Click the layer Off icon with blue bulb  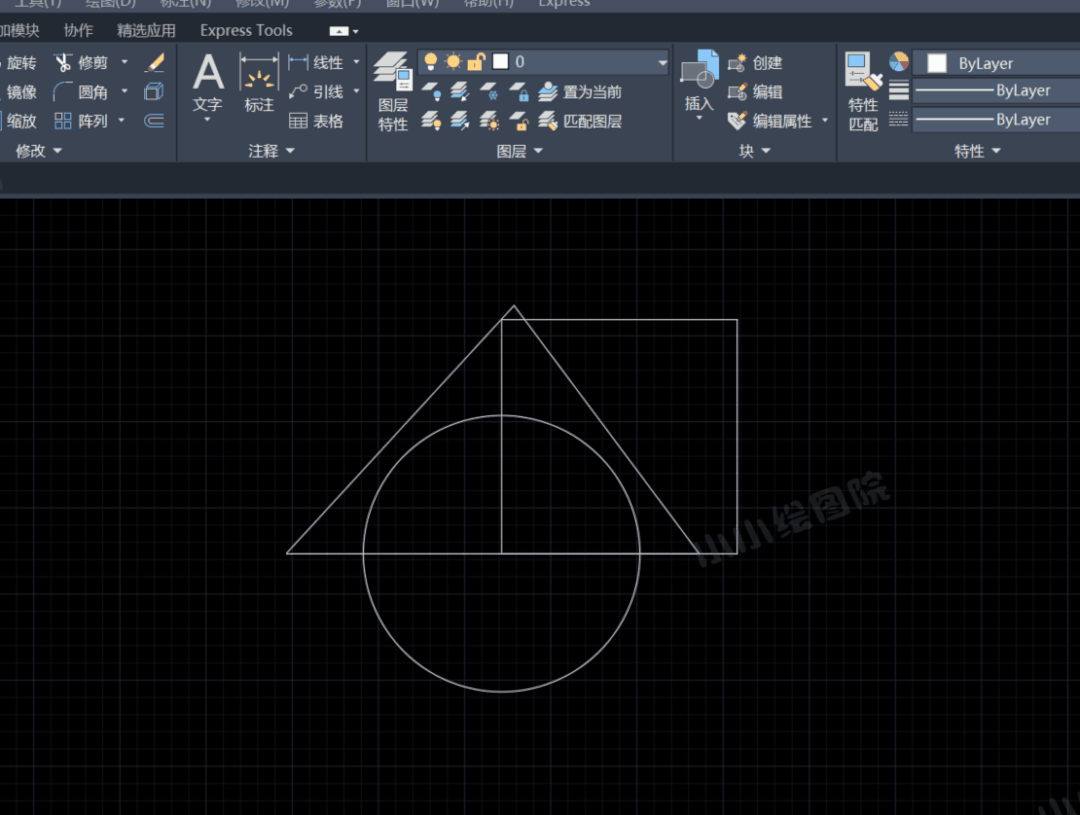click(431, 91)
